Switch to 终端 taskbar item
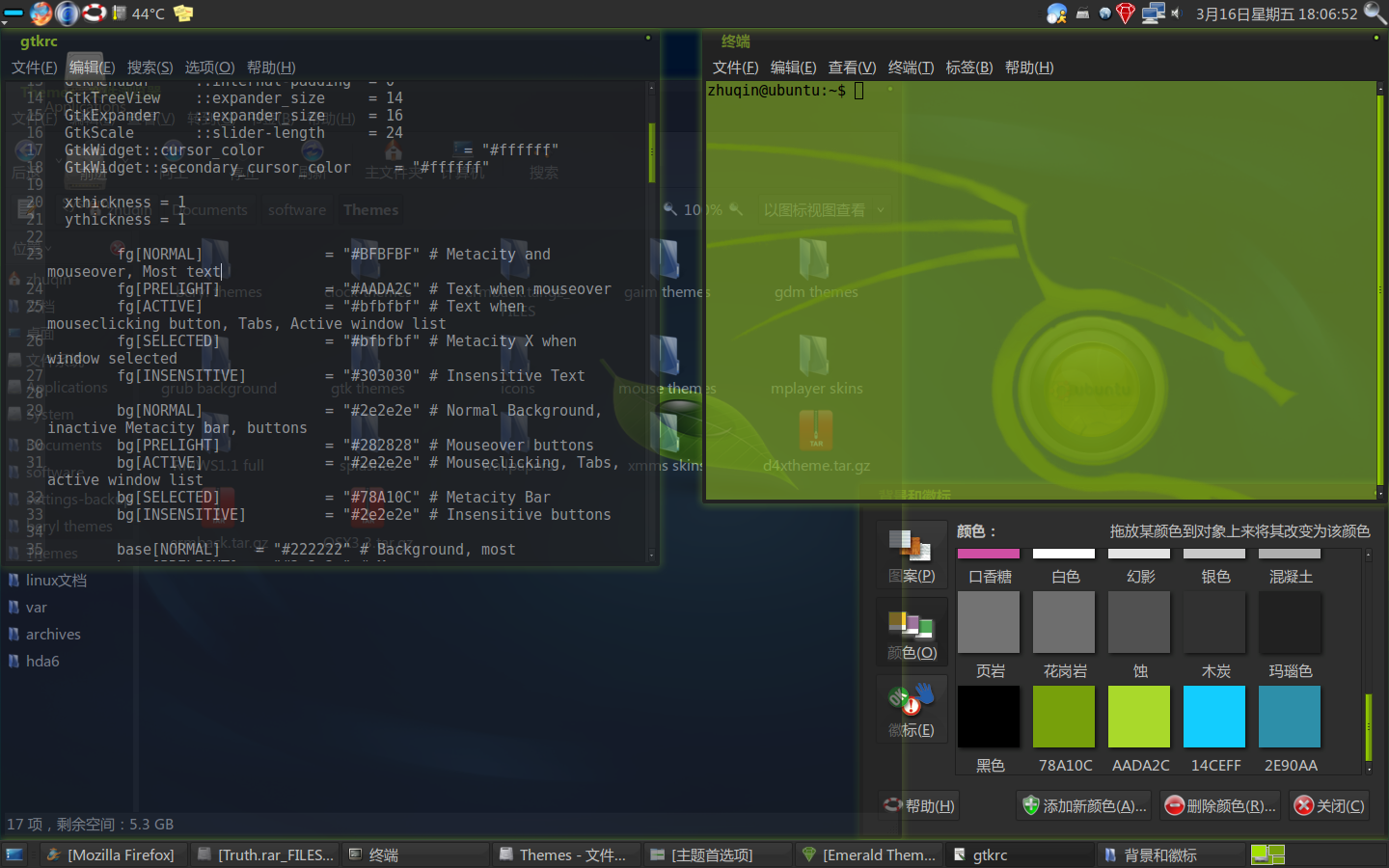This screenshot has width=1389, height=868. (417, 854)
